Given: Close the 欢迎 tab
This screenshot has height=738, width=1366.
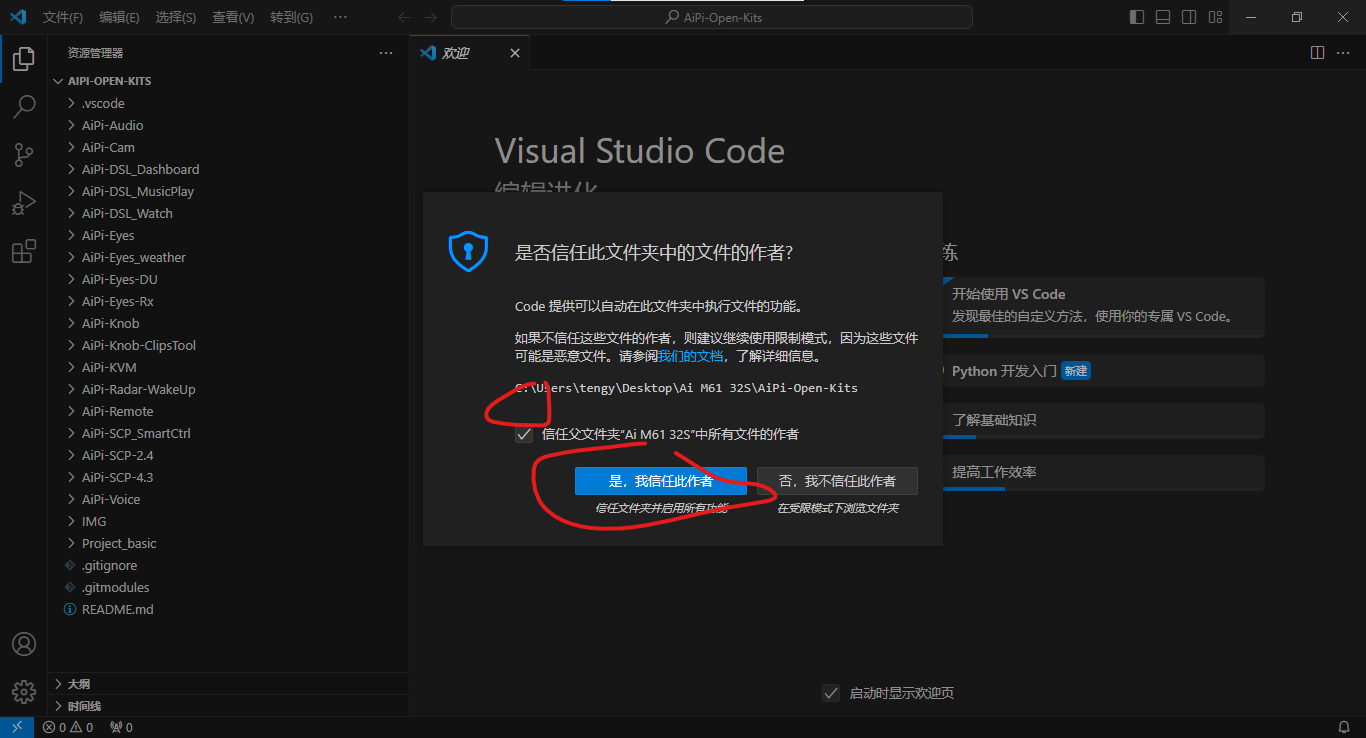Looking at the screenshot, I should [515, 53].
